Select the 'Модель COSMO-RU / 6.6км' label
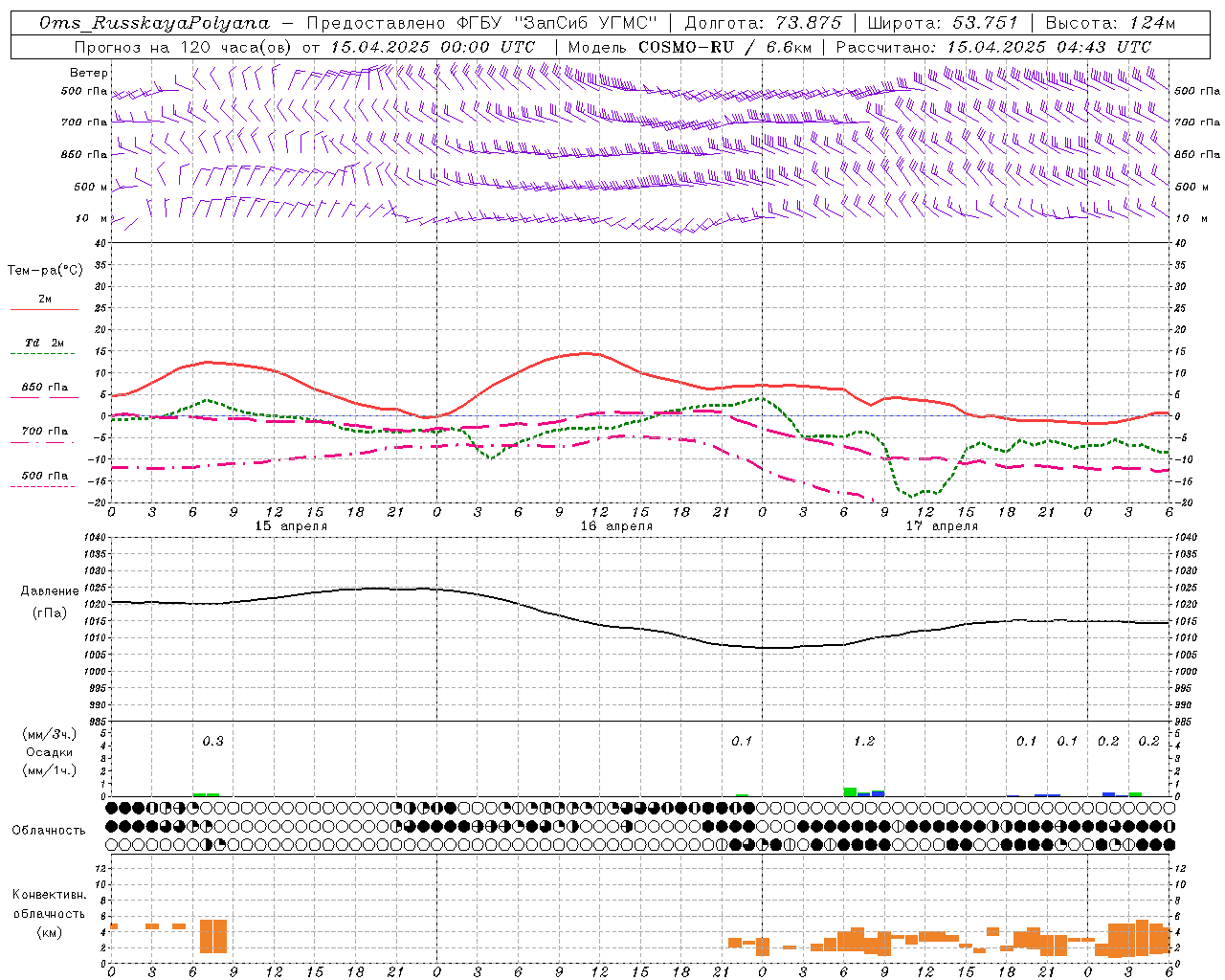This screenshot has height=980, width=1225. tap(690, 47)
